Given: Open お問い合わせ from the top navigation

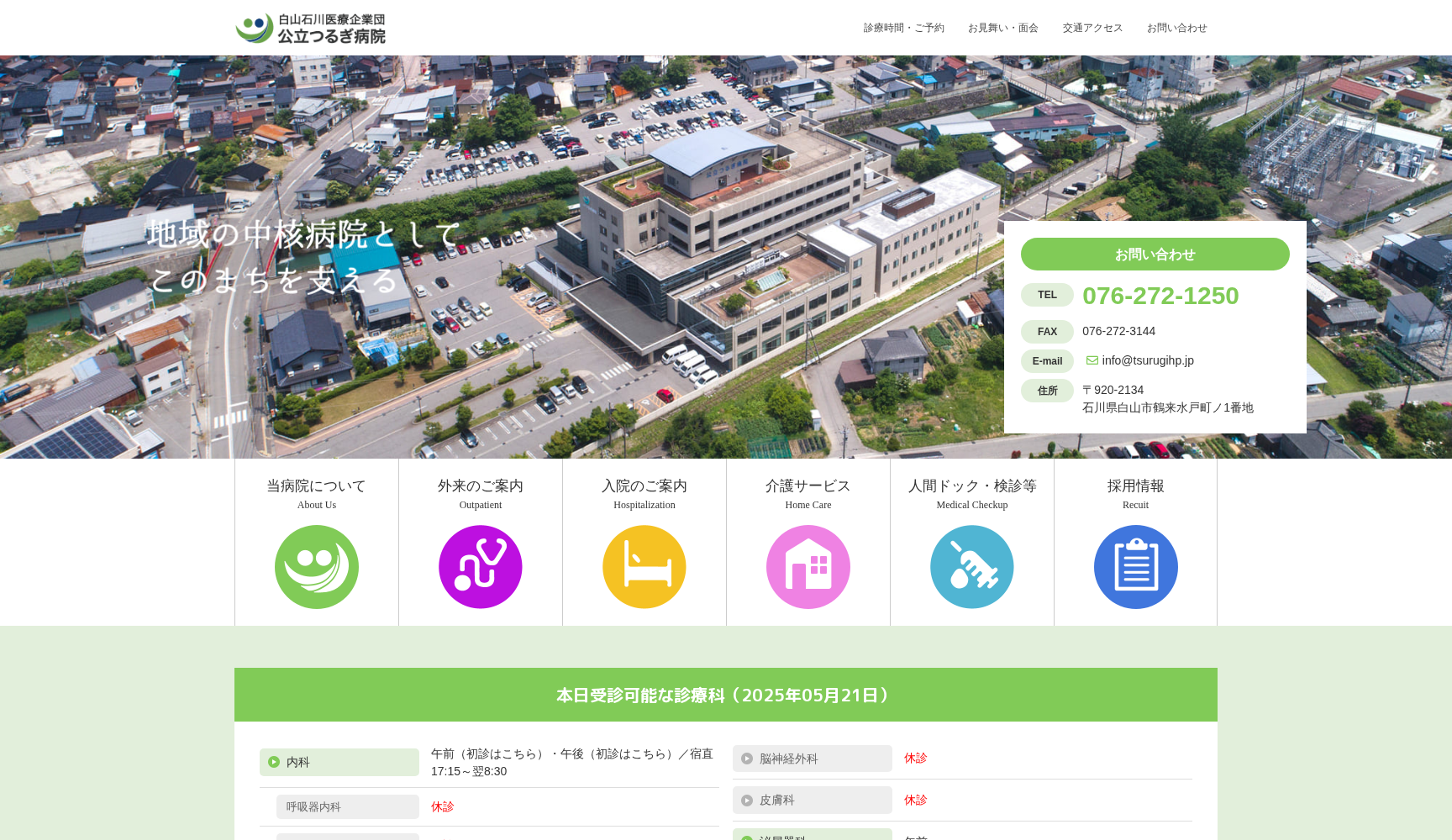Looking at the screenshot, I should pyautogui.click(x=1177, y=28).
